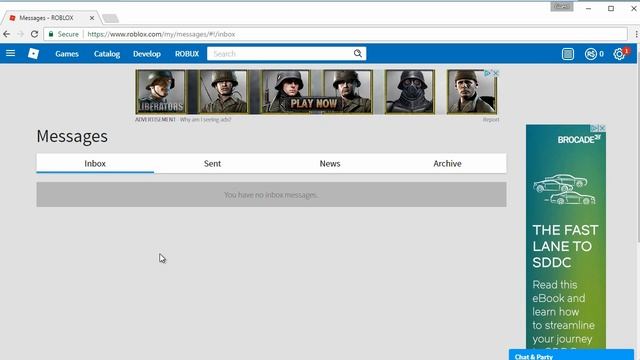
Task: Open the hamburger navigation menu
Action: coord(11,53)
